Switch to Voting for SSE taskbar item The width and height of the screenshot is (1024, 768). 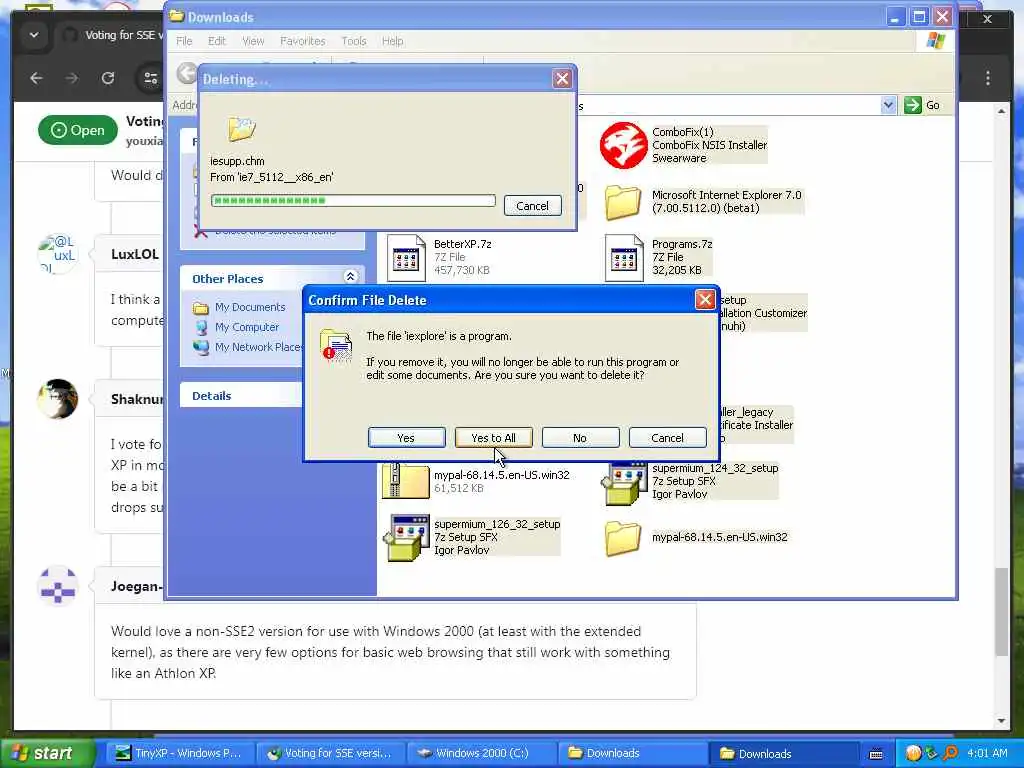click(329, 753)
